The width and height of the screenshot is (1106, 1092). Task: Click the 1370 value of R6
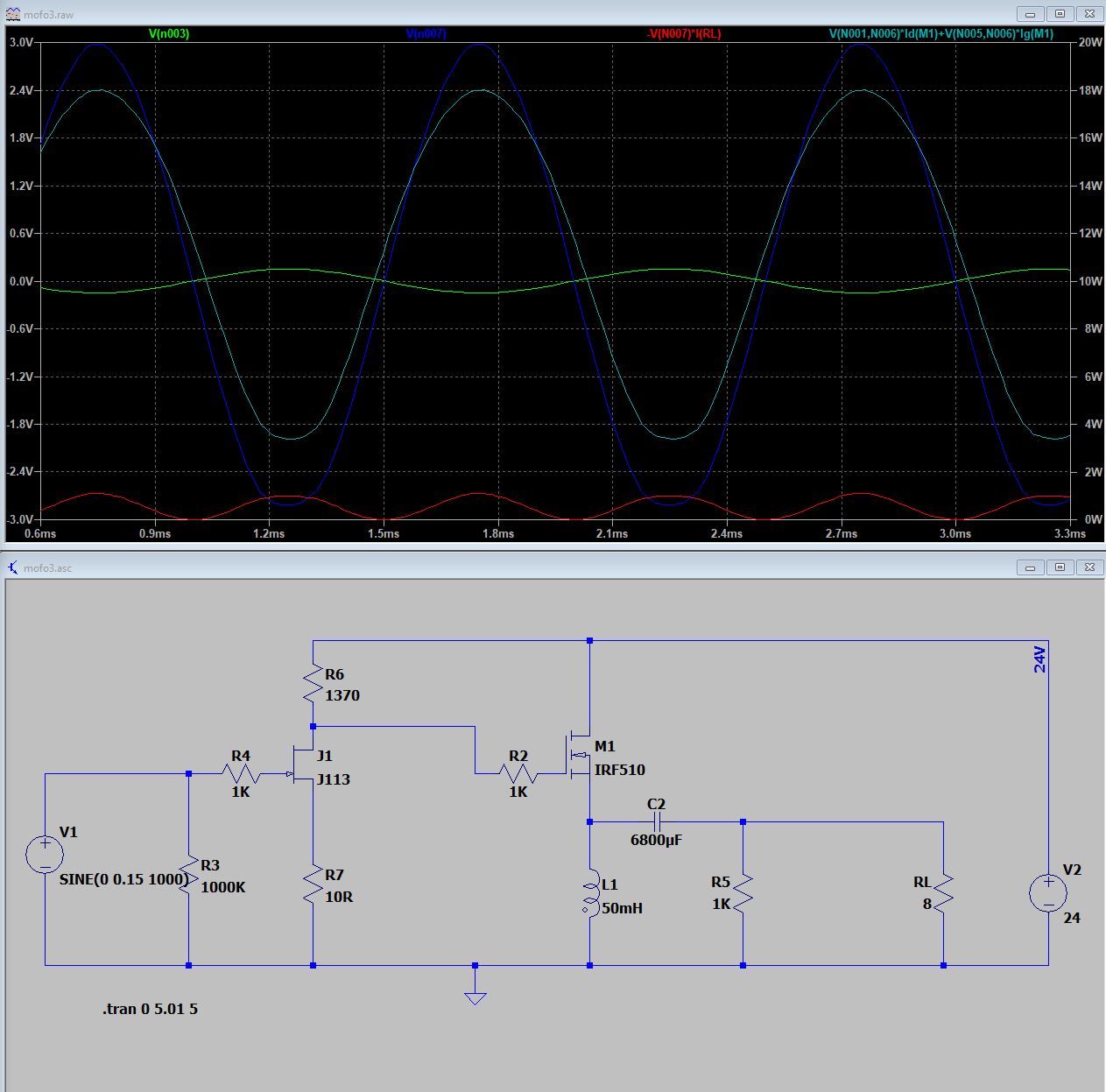click(x=342, y=695)
